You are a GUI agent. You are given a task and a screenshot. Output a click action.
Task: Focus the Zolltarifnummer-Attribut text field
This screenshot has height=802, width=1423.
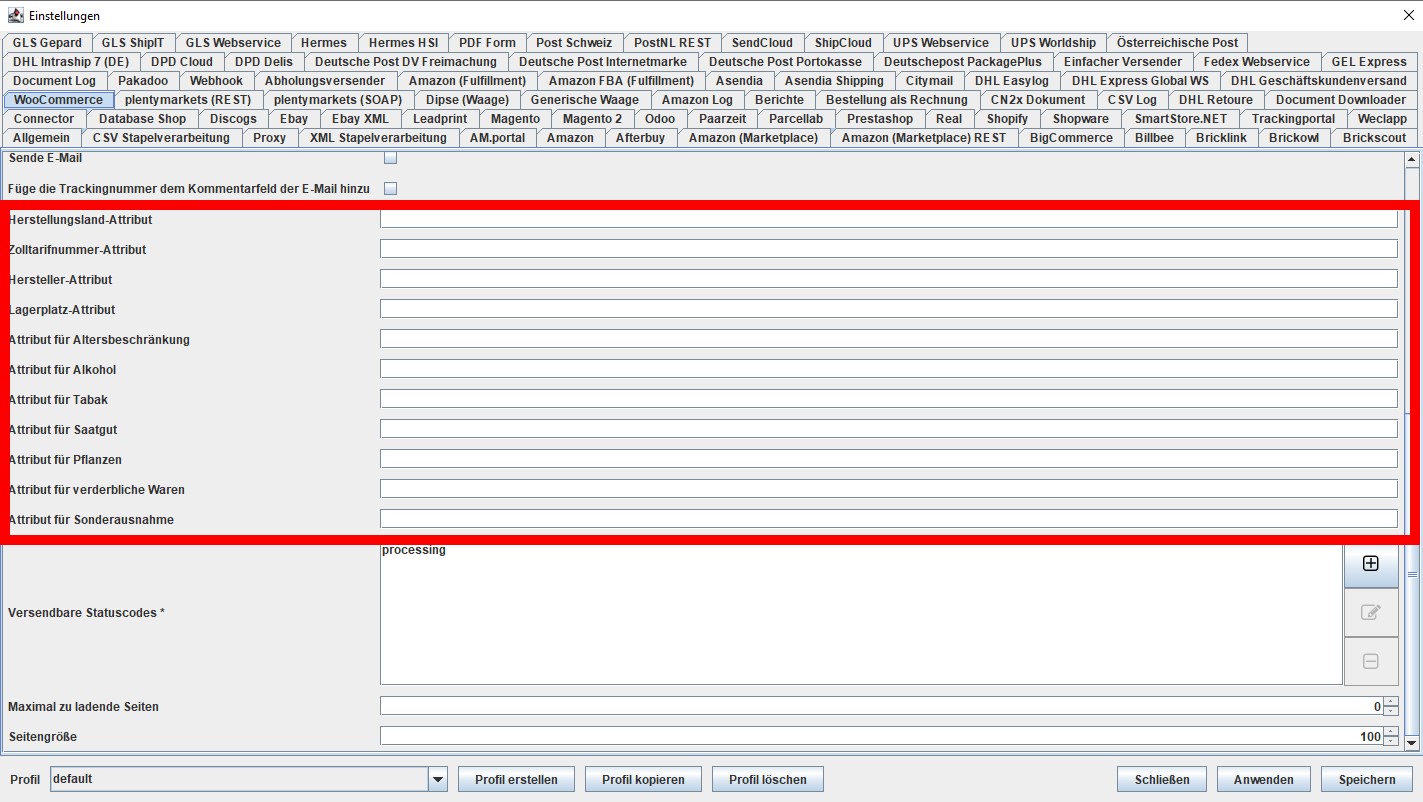pyautogui.click(x=889, y=249)
